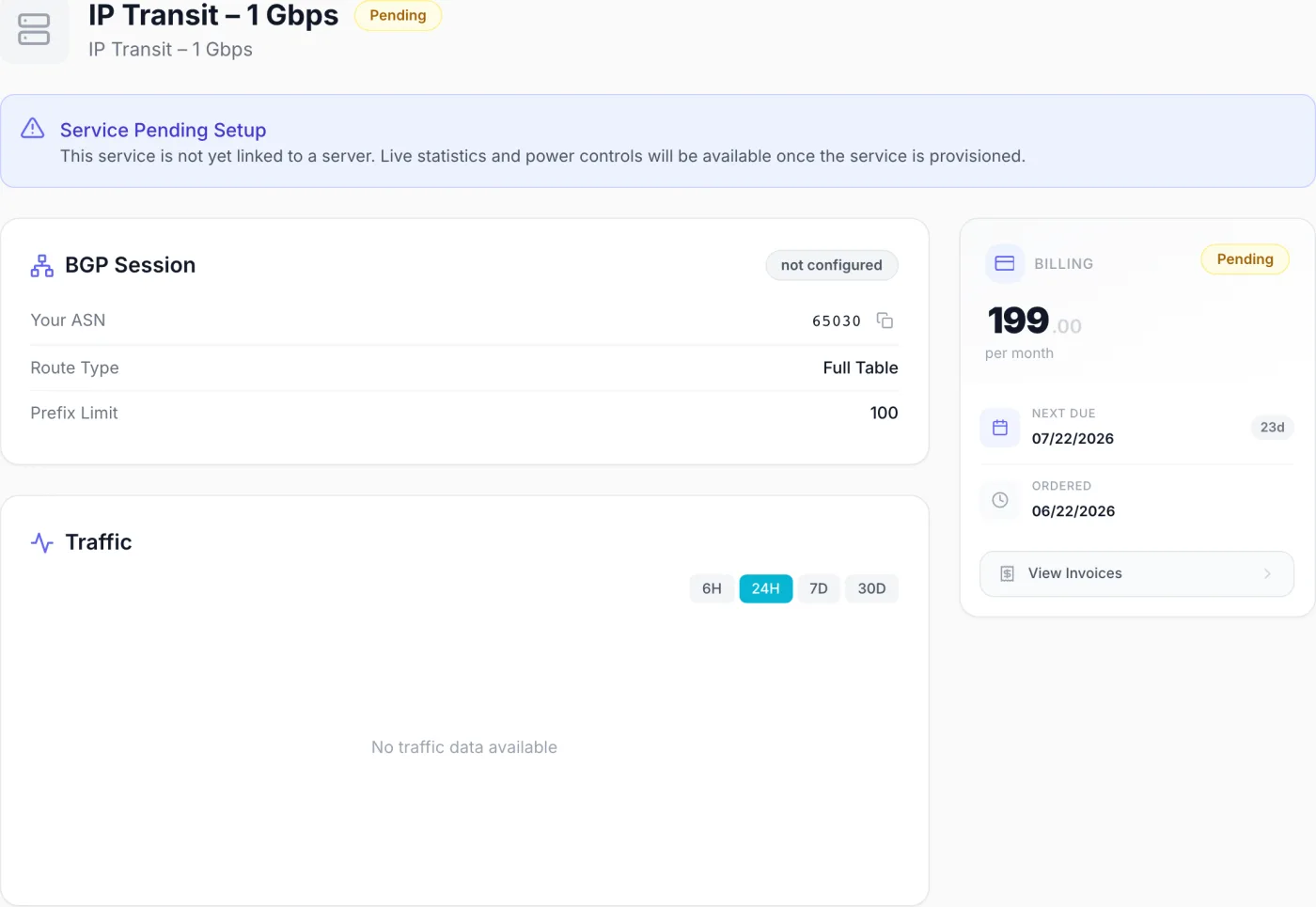
Task: Click the Pending badge next to page title
Action: click(398, 15)
